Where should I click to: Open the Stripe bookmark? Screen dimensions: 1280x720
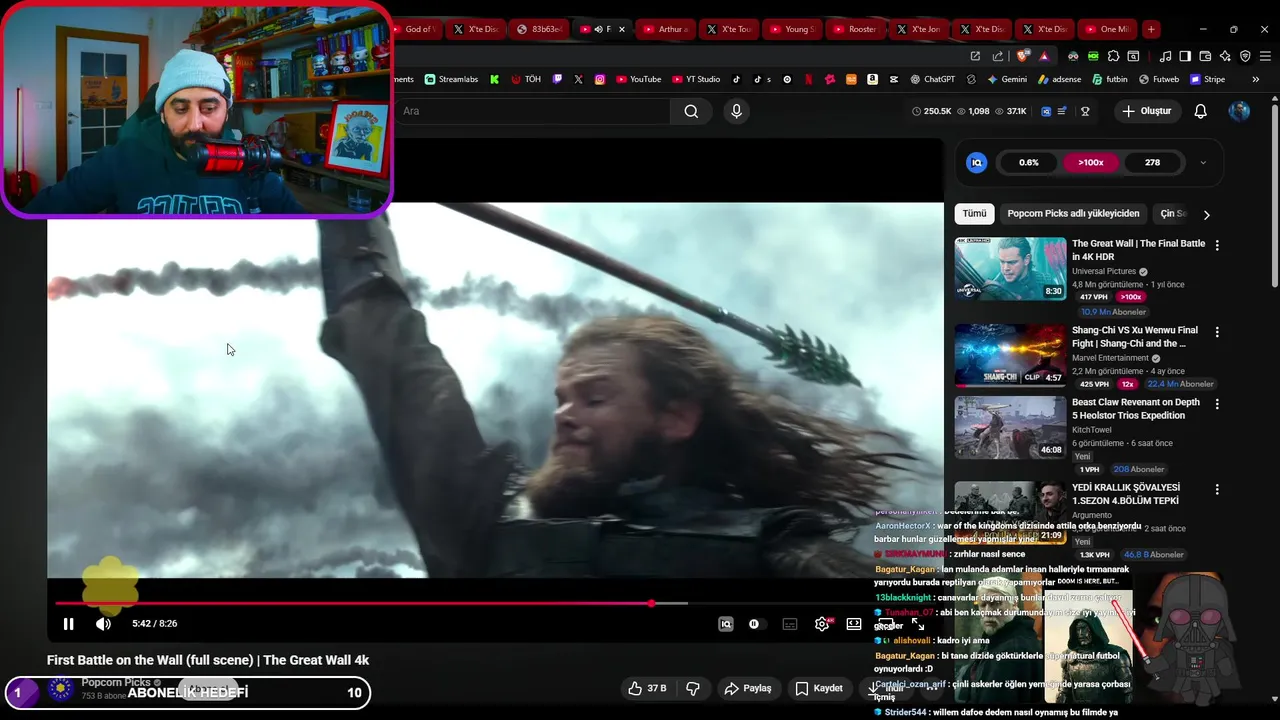(1207, 79)
